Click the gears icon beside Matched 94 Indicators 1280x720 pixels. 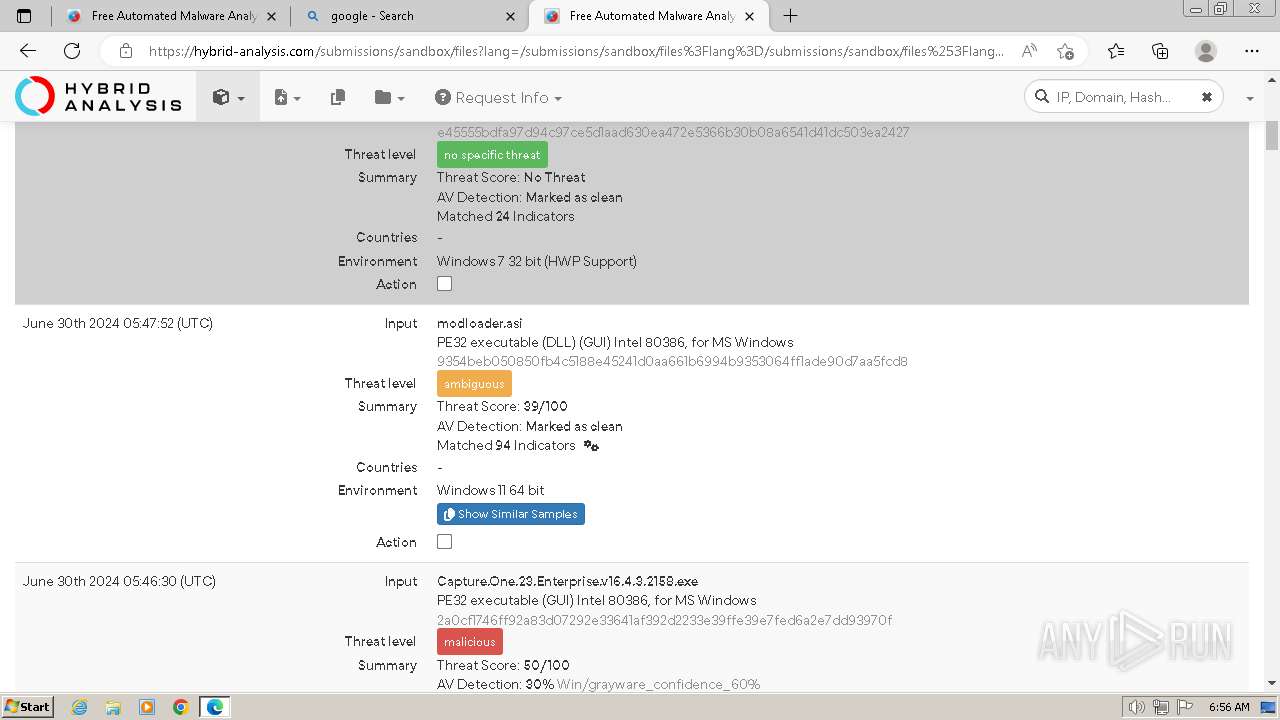(x=591, y=446)
